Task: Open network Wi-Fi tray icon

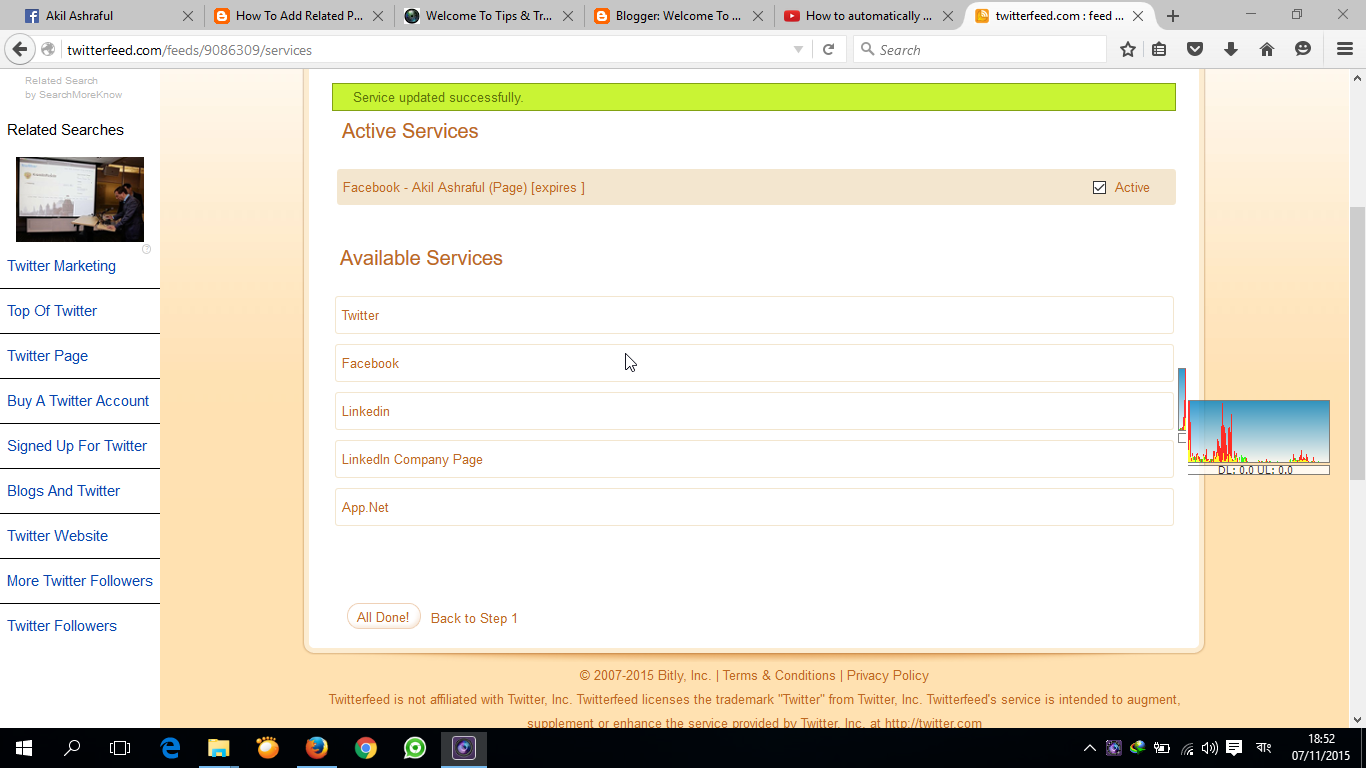Action: click(1187, 748)
